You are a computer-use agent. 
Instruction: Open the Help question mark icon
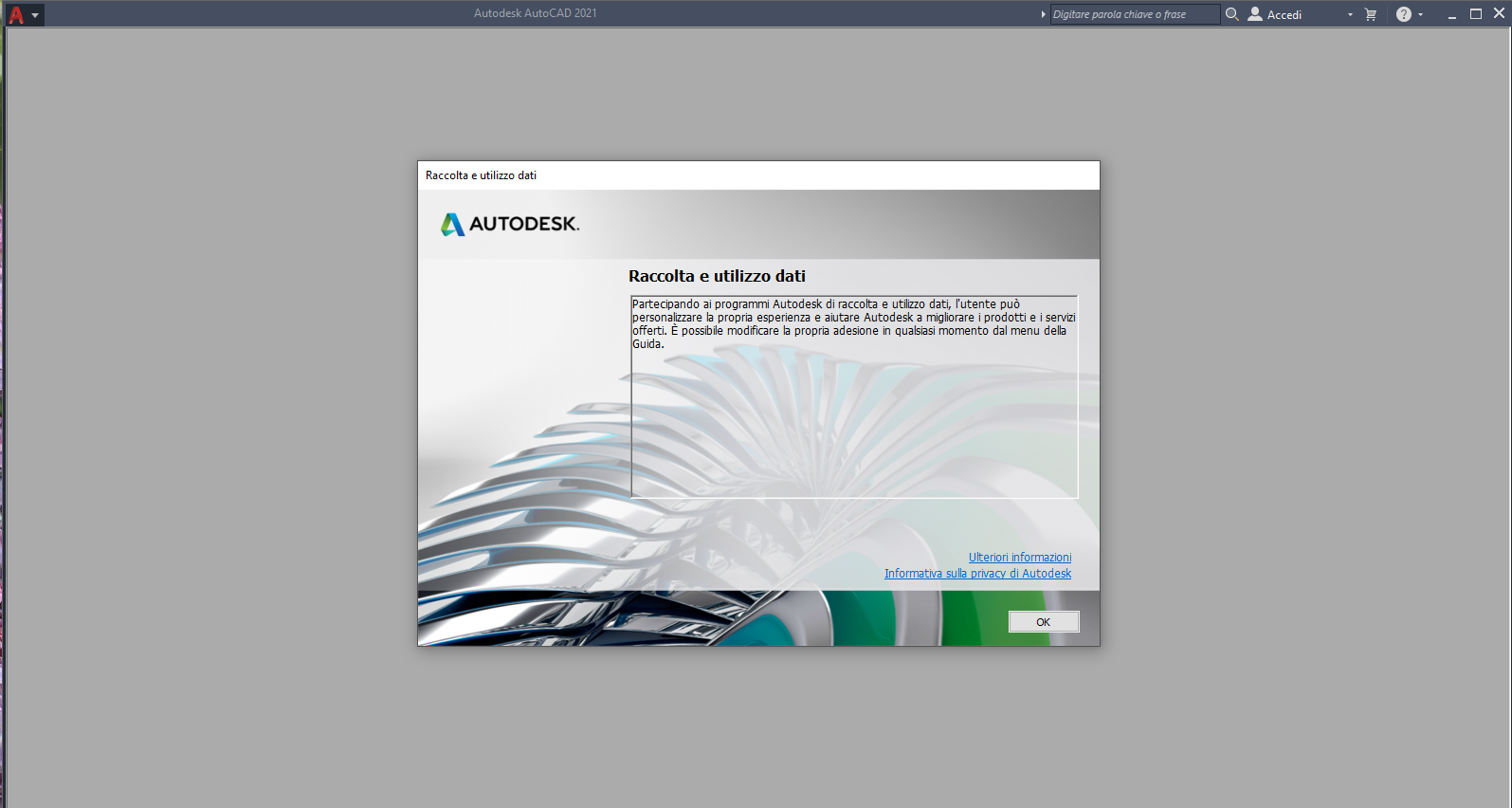pyautogui.click(x=1404, y=14)
